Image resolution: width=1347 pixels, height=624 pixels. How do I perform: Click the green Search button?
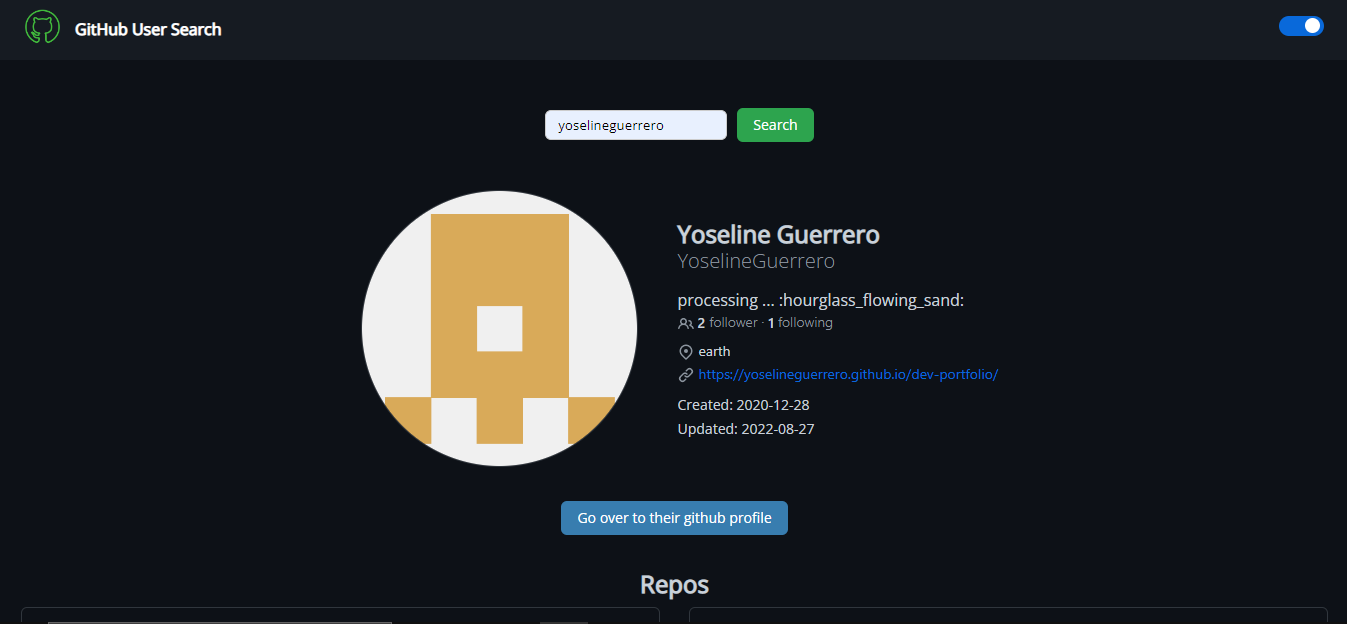[x=775, y=125]
